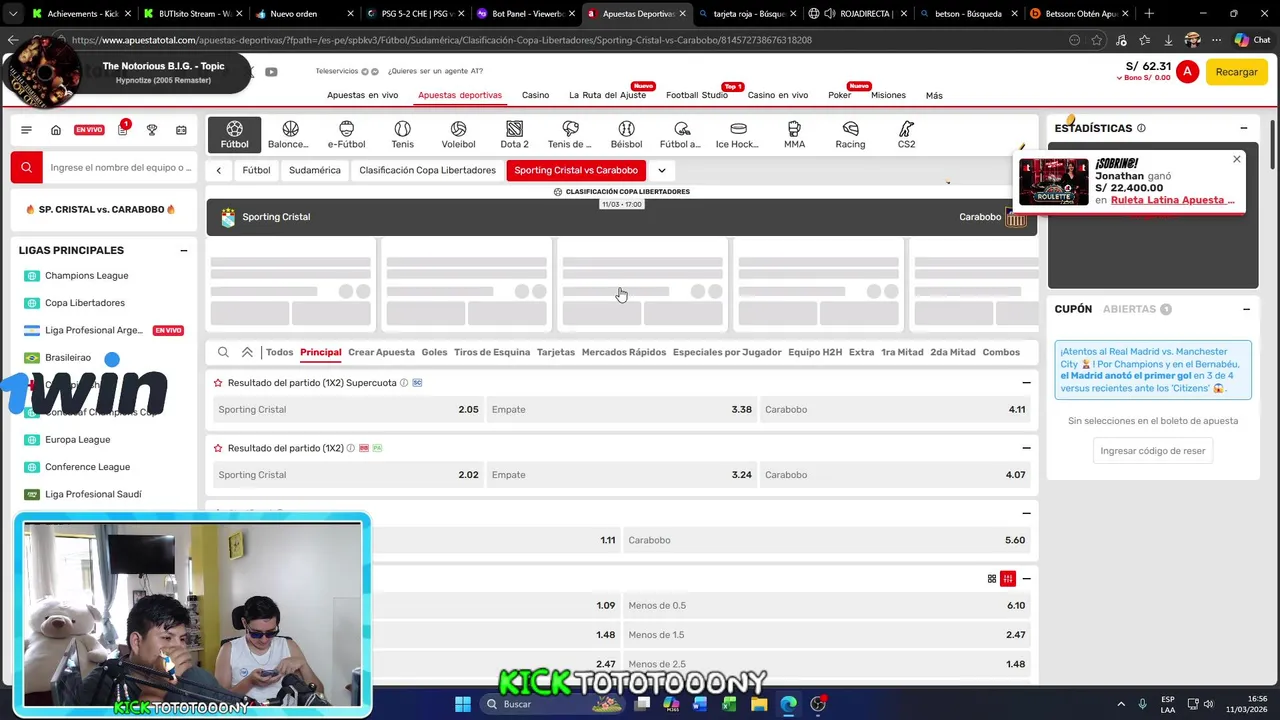The image size is (1280, 720).
Task: Select the Fútbol sport icon
Action: coord(234,135)
